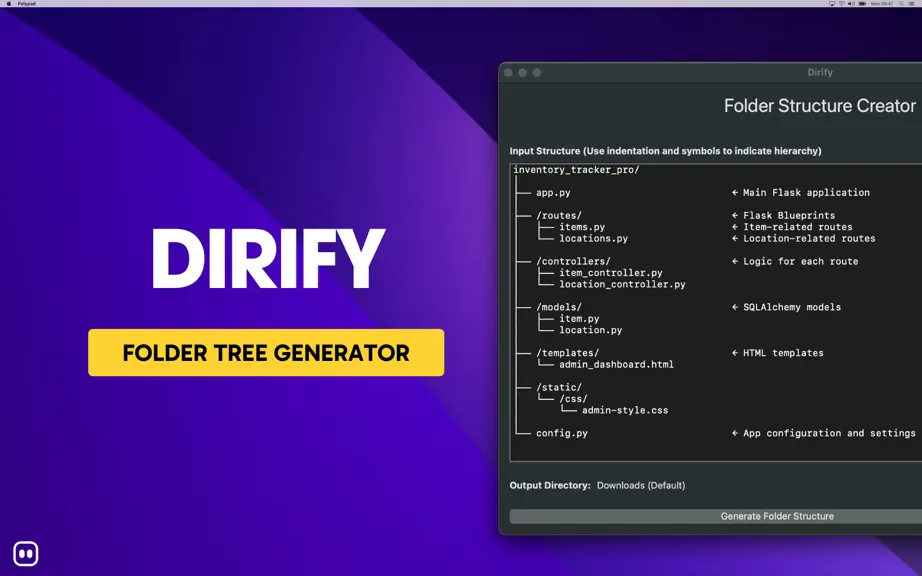This screenshot has height=576, width=922.
Task: Select the config.py line
Action: (562, 433)
